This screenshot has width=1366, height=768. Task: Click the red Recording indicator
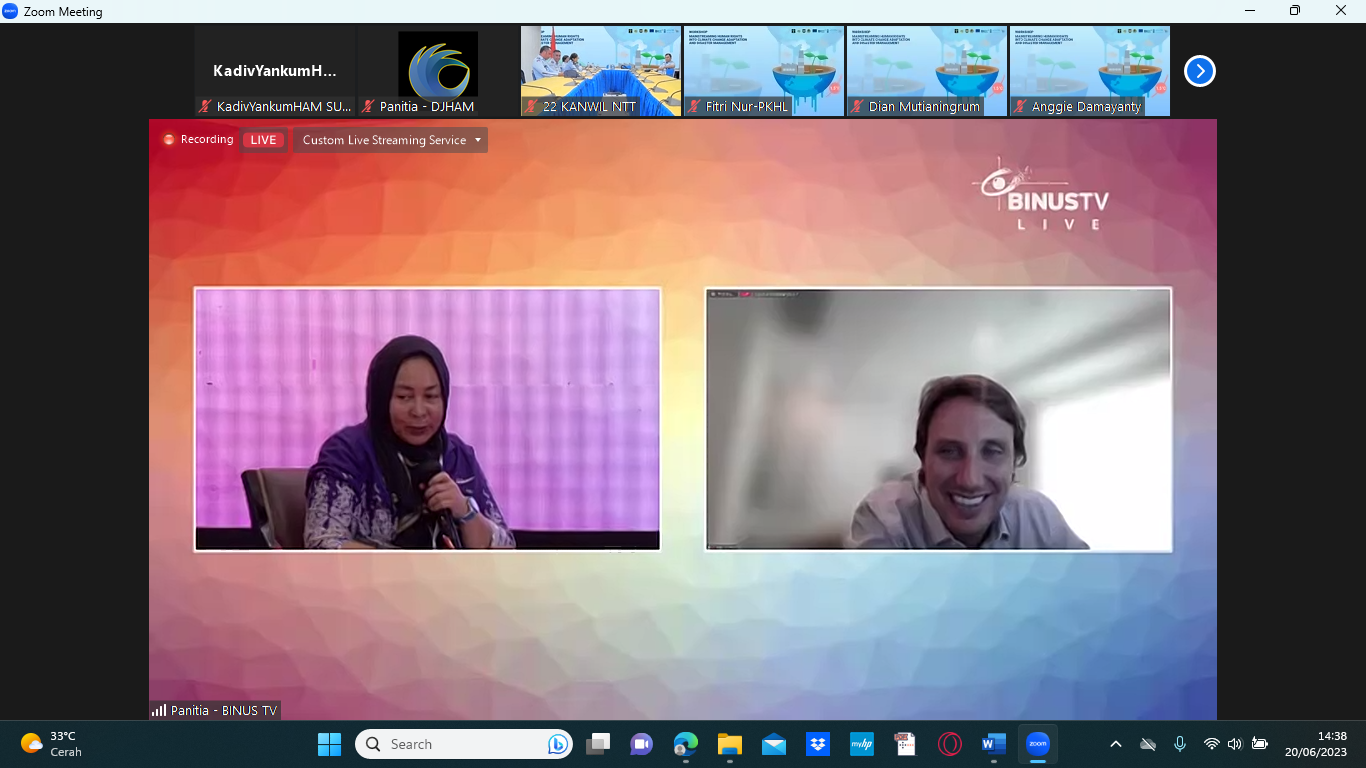(x=198, y=140)
